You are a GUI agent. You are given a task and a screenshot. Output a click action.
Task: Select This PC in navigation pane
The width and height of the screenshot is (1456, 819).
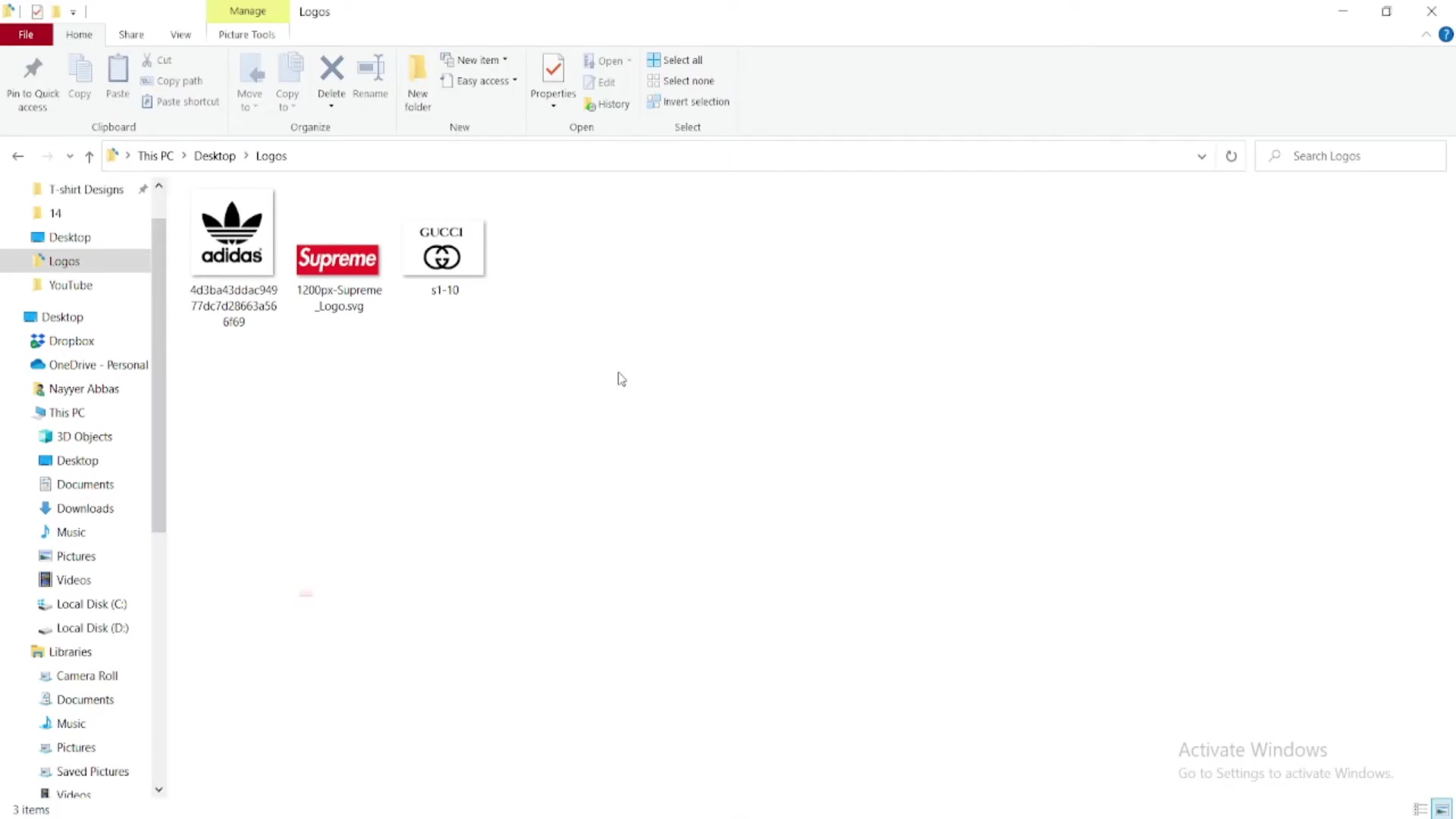(67, 413)
